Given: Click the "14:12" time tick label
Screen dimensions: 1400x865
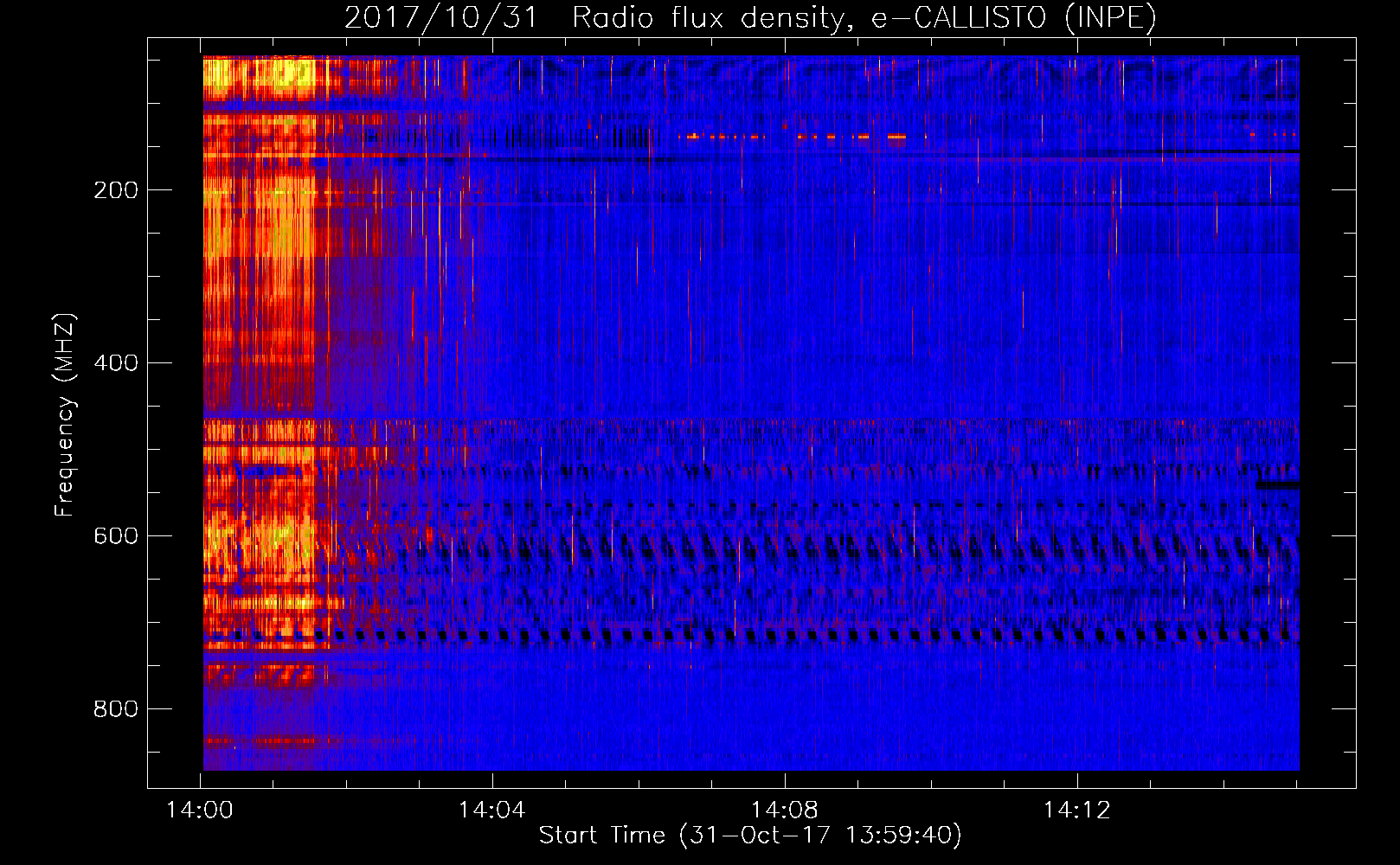Looking at the screenshot, I should coord(1077,811).
